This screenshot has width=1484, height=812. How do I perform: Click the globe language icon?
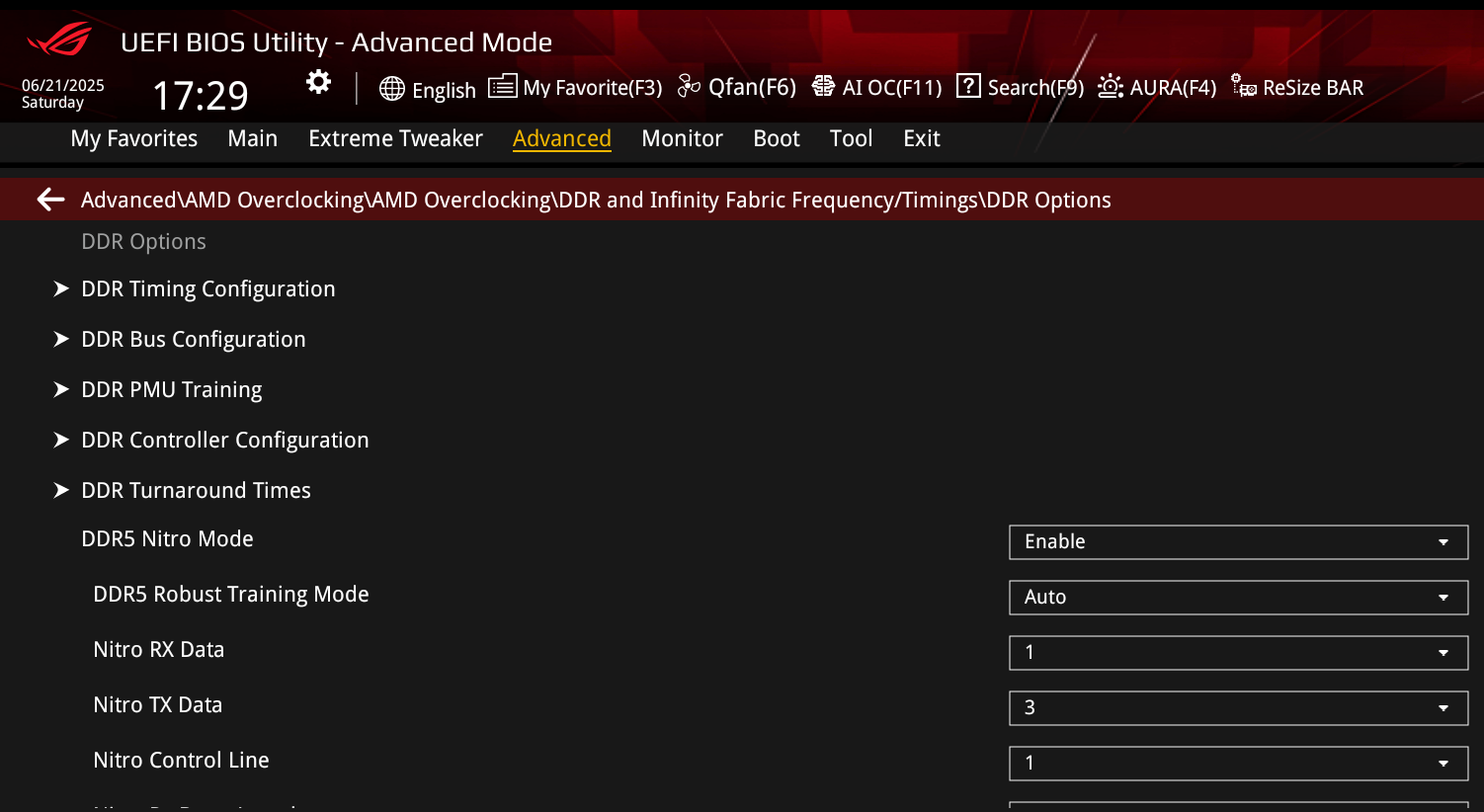[x=392, y=89]
